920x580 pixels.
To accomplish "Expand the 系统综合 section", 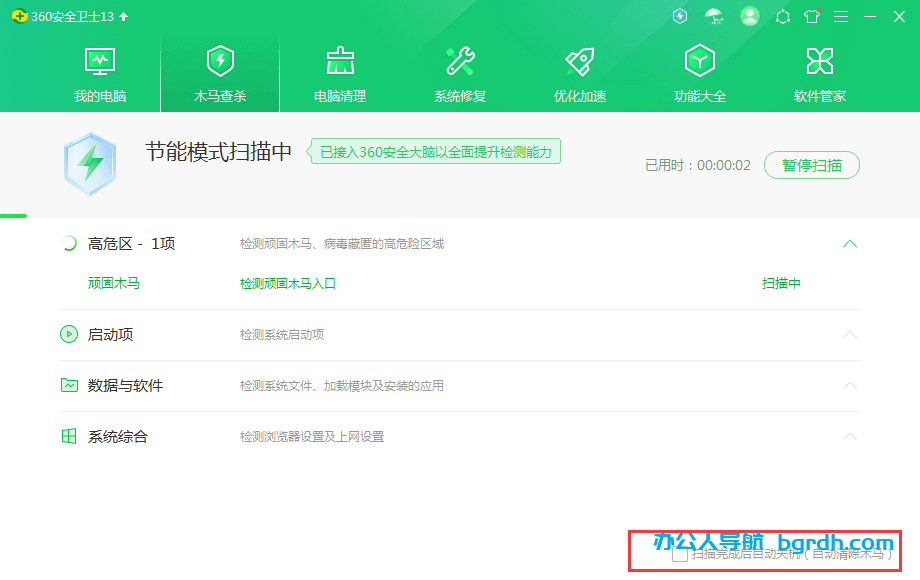I will click(x=851, y=436).
